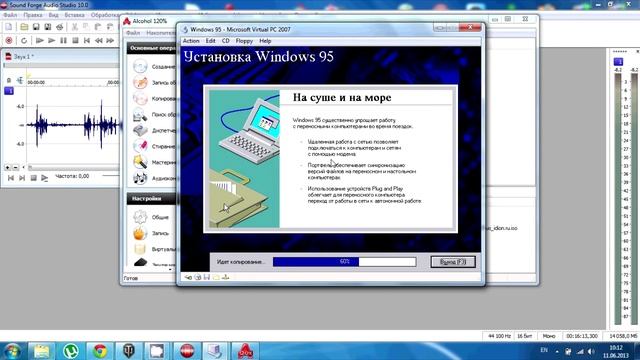Open the Вид menu in Sound Forge

(x=53, y=15)
